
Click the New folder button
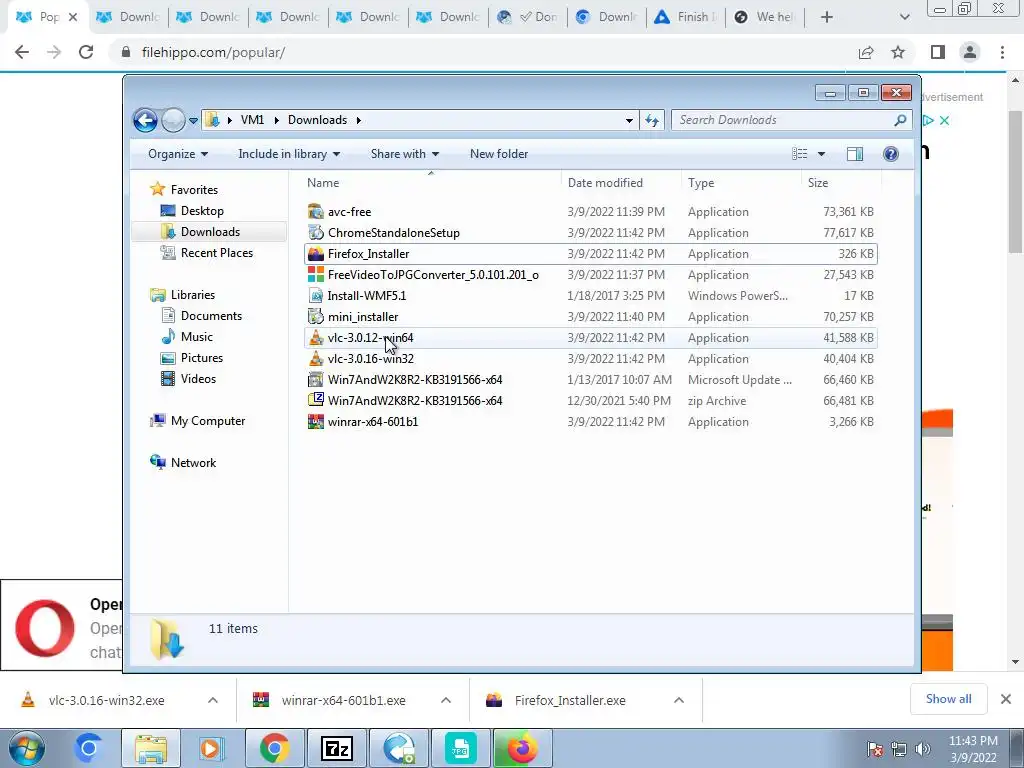click(499, 154)
